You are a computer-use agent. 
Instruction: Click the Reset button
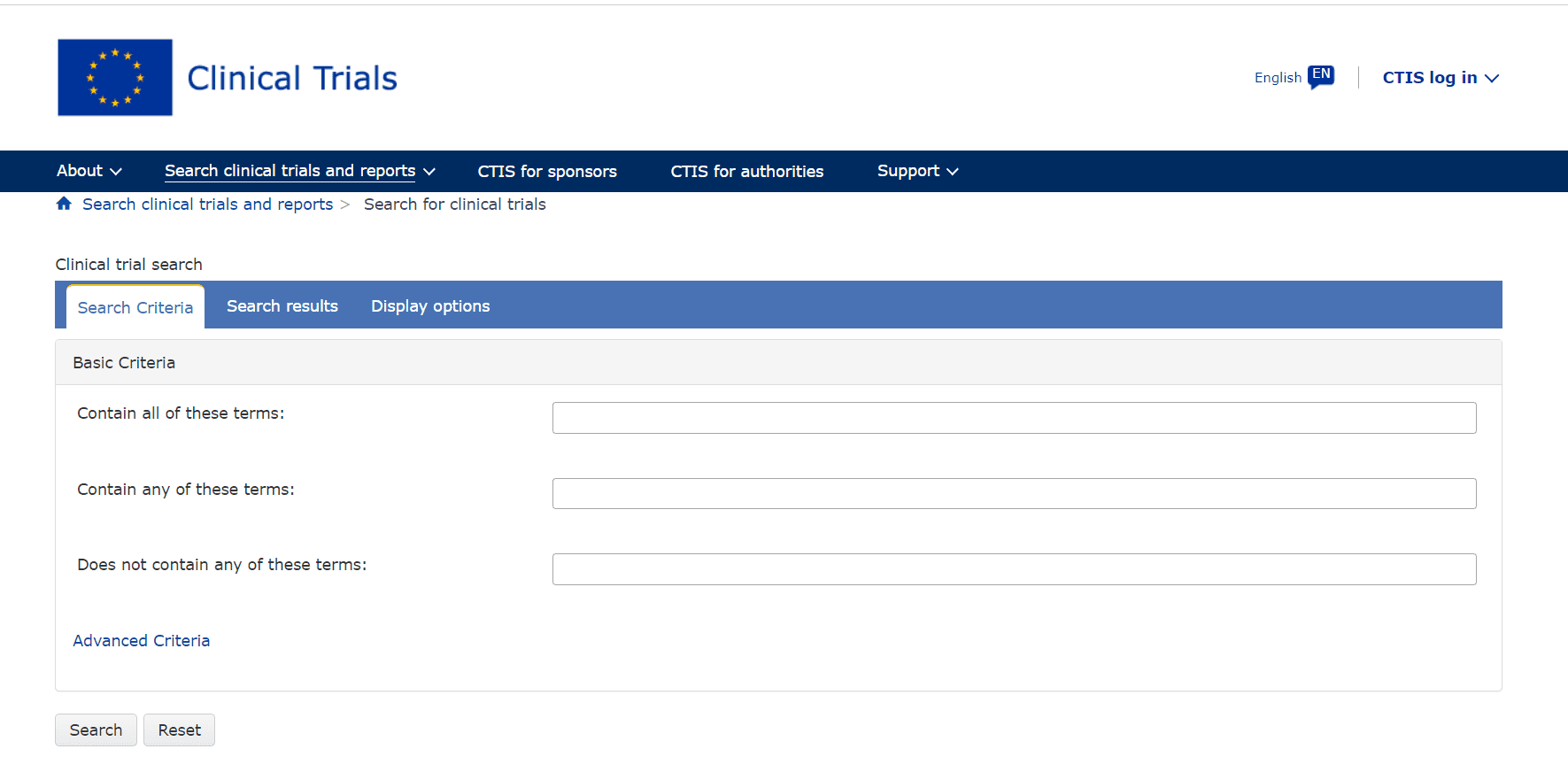click(x=179, y=730)
